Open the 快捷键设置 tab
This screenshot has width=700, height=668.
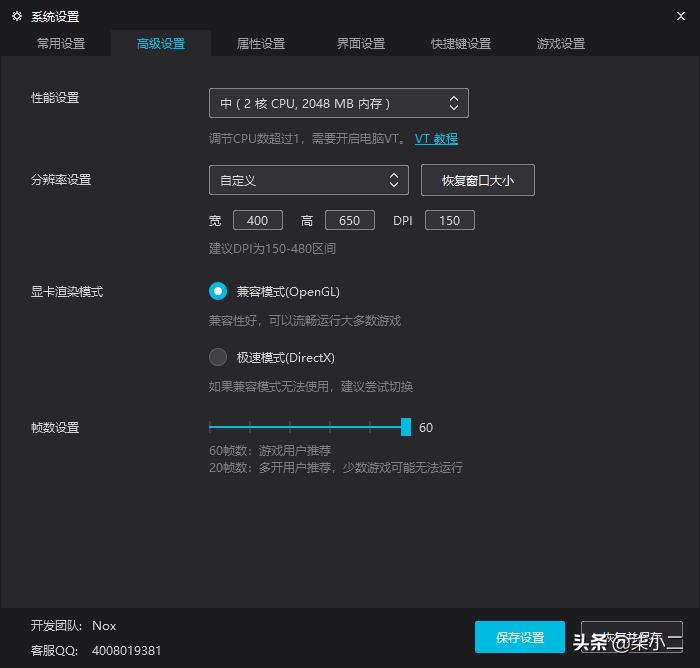pyautogui.click(x=461, y=44)
